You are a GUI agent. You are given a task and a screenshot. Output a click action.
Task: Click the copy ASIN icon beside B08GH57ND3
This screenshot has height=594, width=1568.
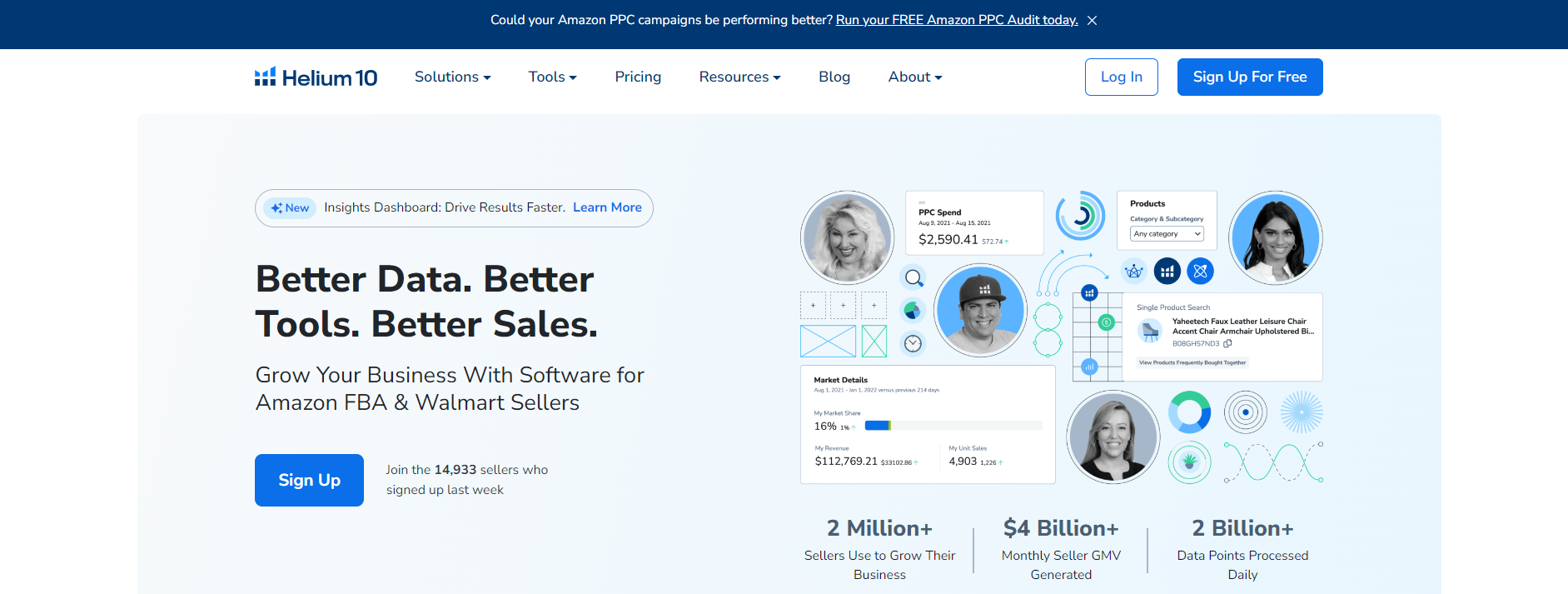1227,343
